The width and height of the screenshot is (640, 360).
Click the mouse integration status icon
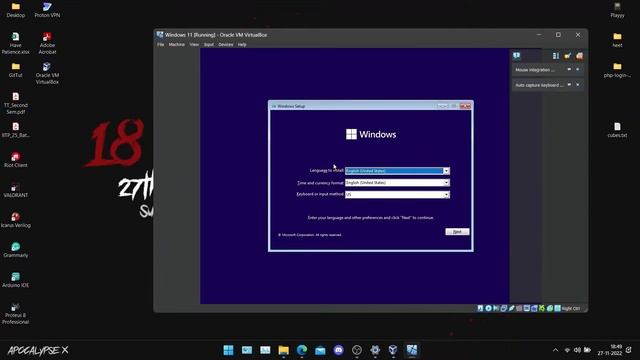(550, 308)
